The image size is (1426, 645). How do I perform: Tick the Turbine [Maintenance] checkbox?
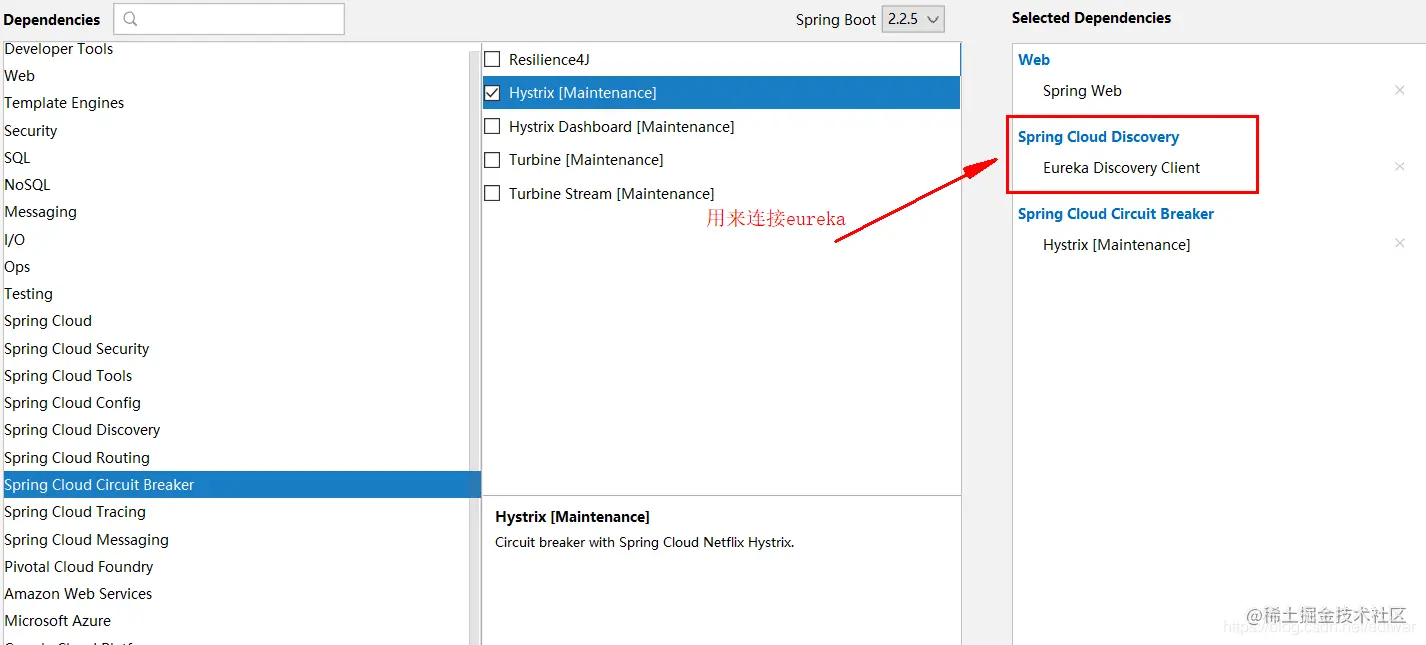pyautogui.click(x=492, y=159)
